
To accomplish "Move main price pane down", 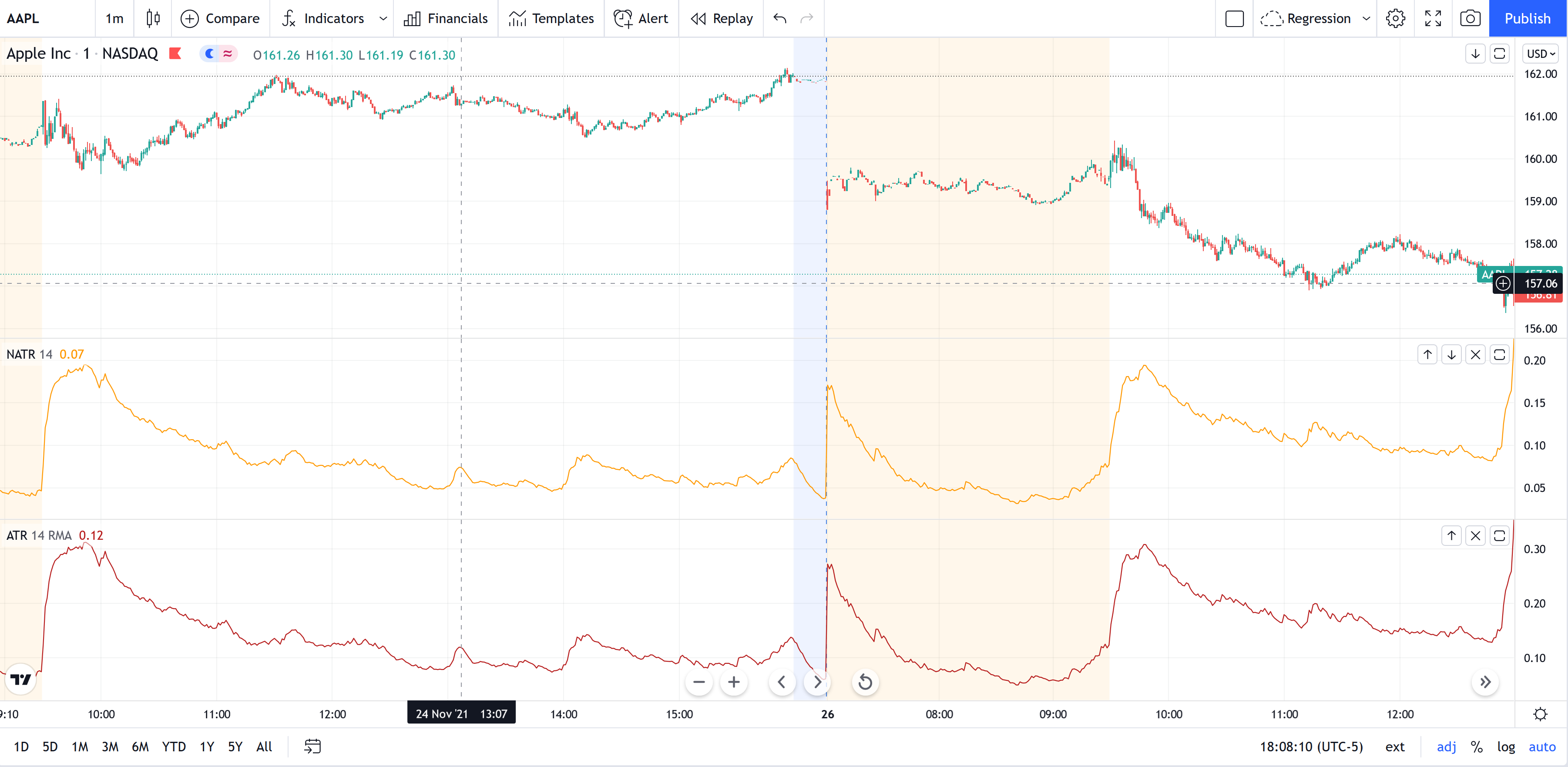I will tap(1475, 54).
